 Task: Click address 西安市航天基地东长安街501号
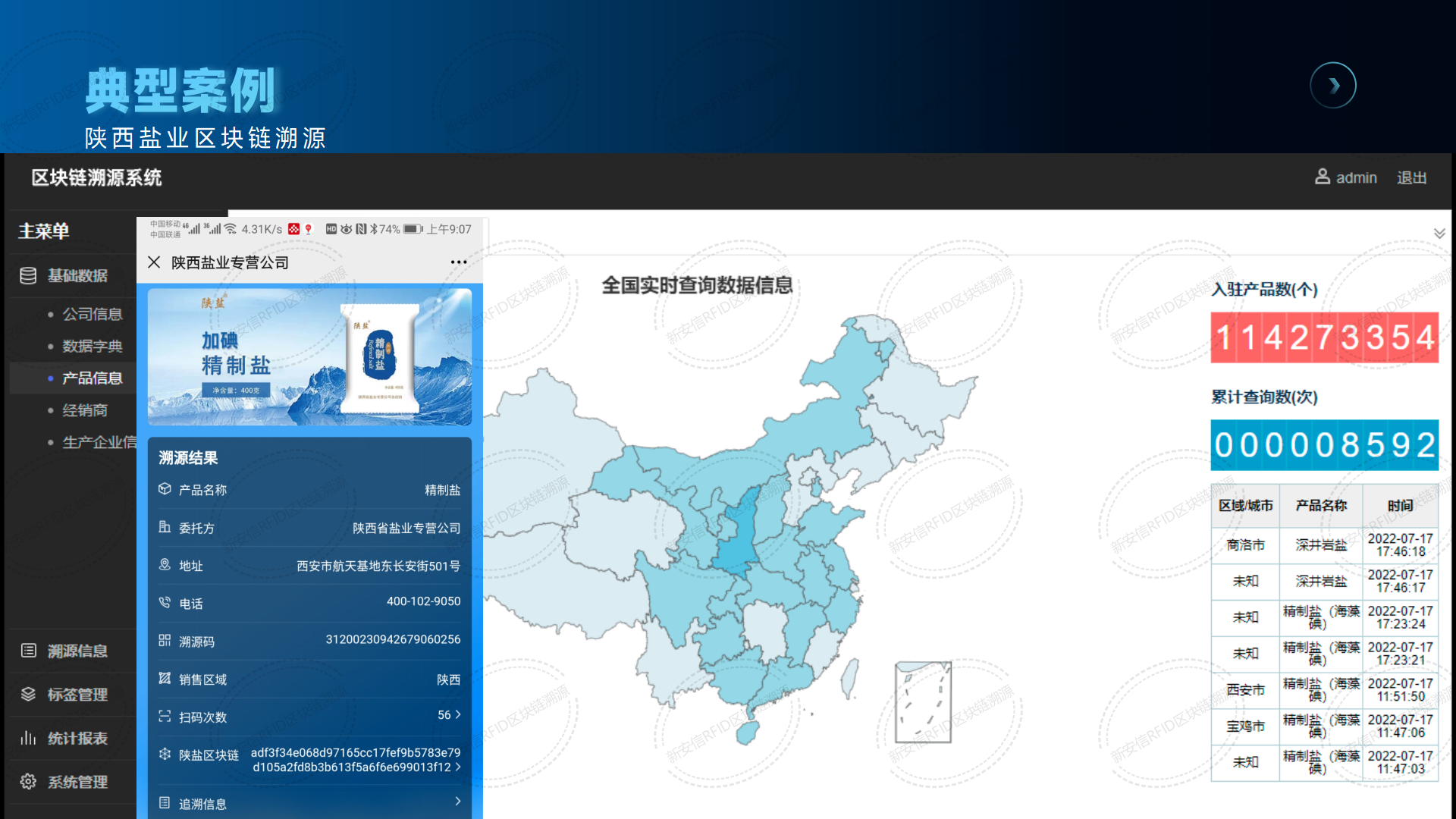pyautogui.click(x=378, y=566)
